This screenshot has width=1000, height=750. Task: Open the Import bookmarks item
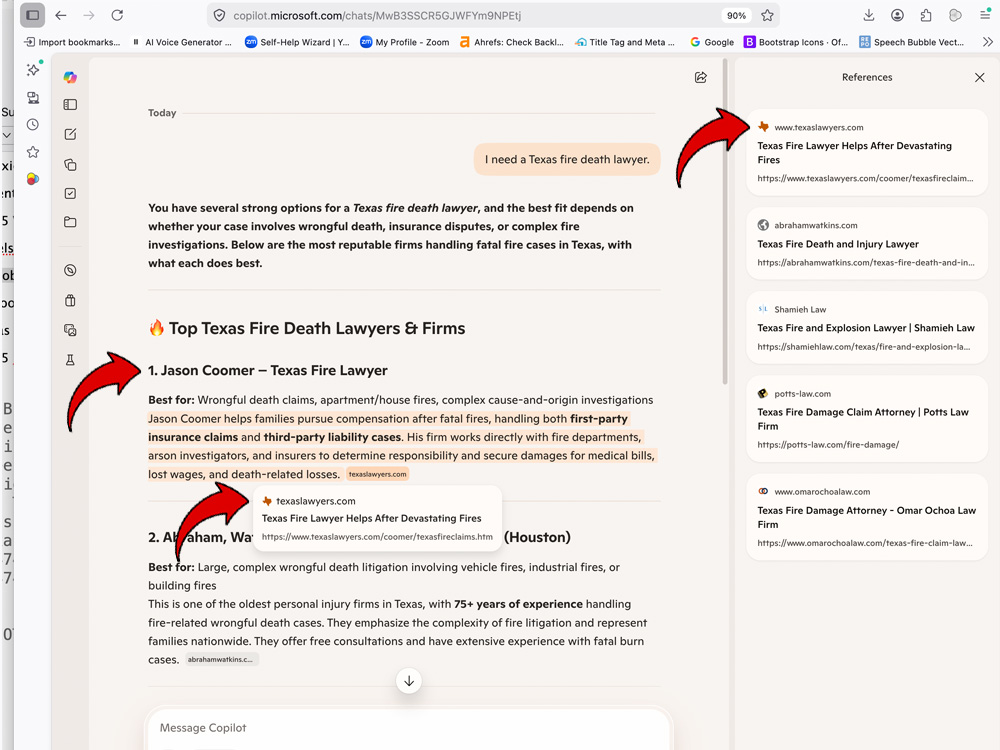tap(72, 42)
